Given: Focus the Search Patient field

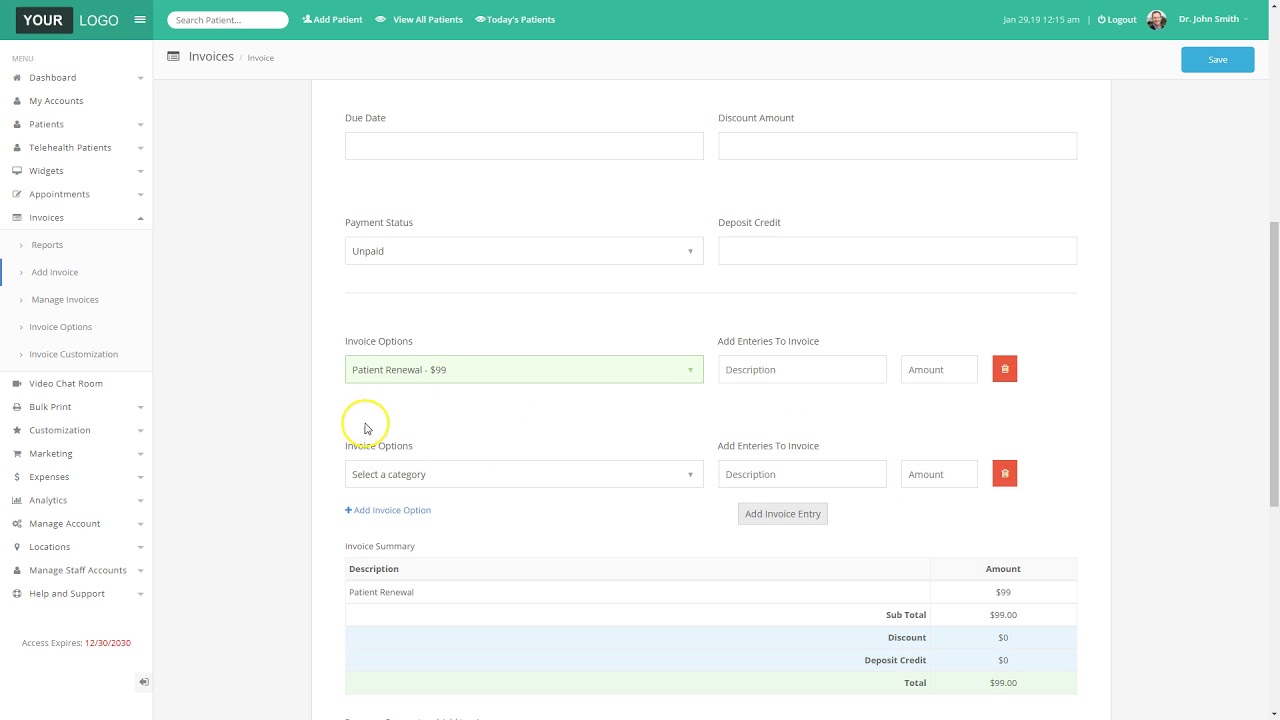Looking at the screenshot, I should point(228,20).
